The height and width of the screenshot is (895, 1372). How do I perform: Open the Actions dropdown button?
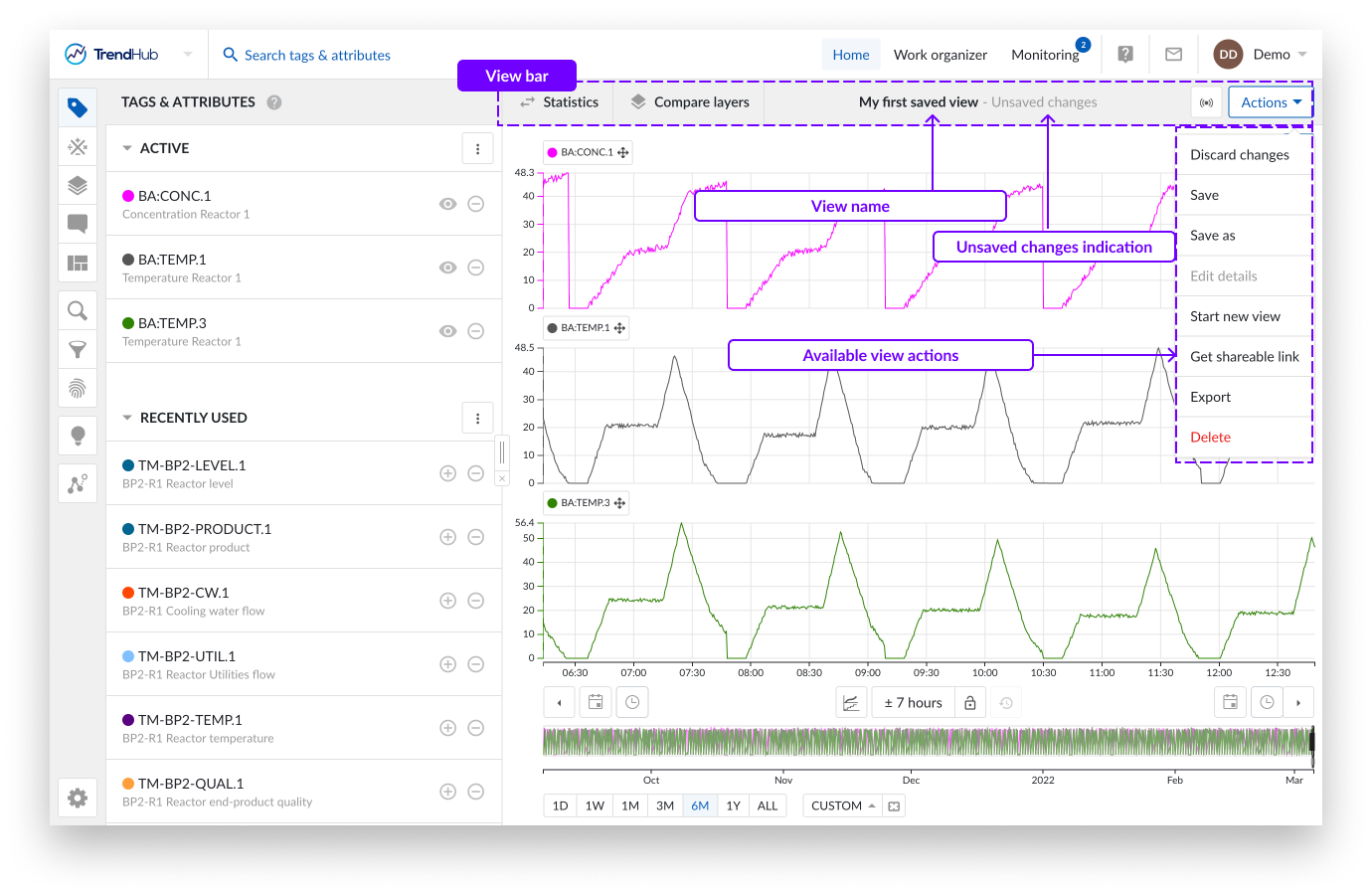(x=1270, y=102)
